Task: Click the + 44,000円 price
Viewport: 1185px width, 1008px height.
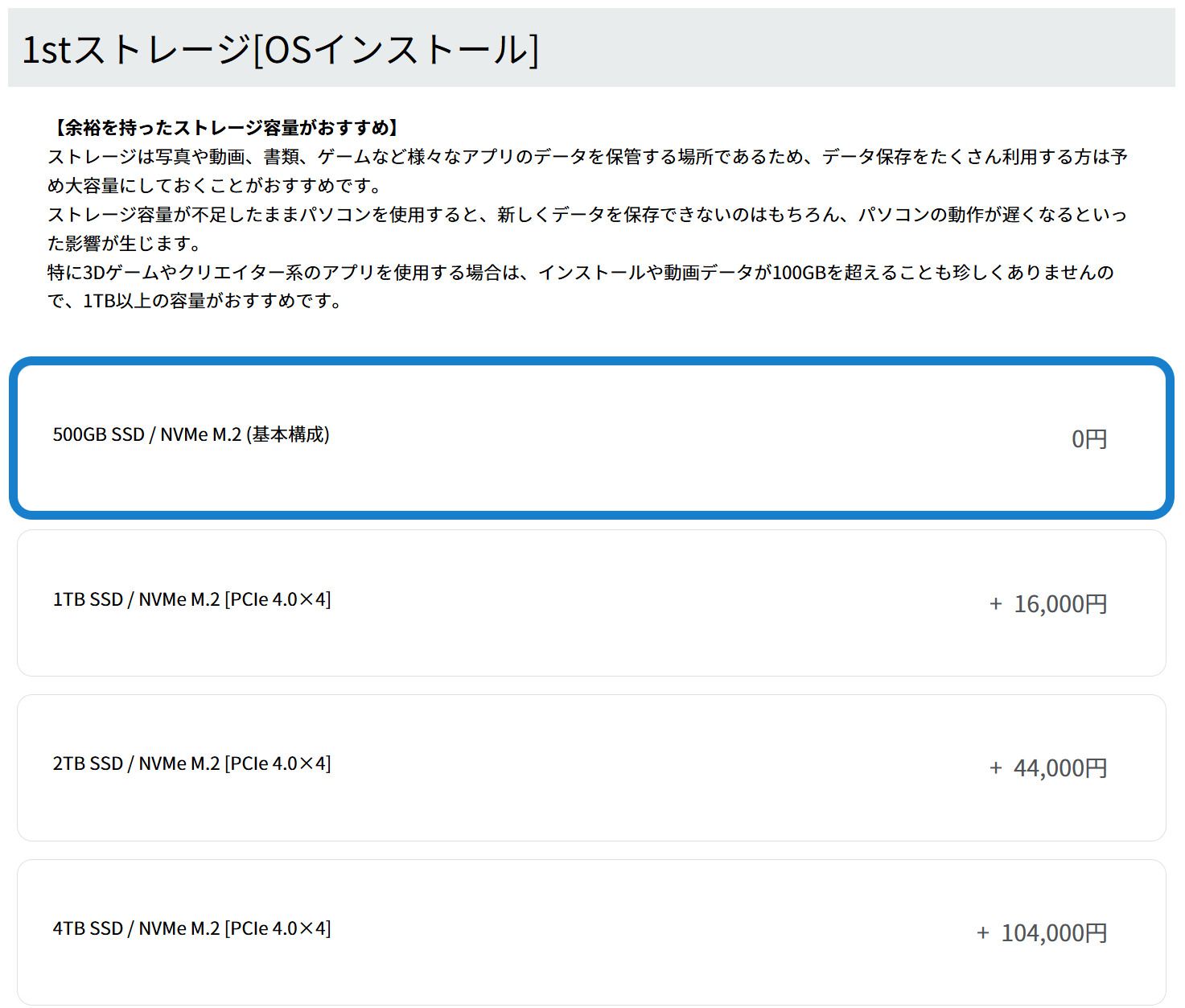Action: click(1048, 768)
